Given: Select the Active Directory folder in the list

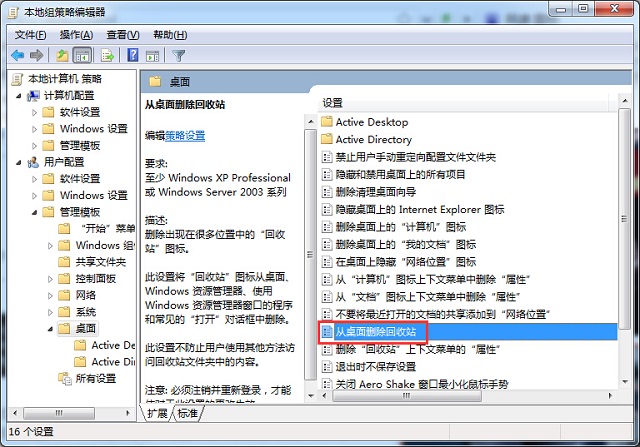Looking at the screenshot, I should click(x=373, y=140).
